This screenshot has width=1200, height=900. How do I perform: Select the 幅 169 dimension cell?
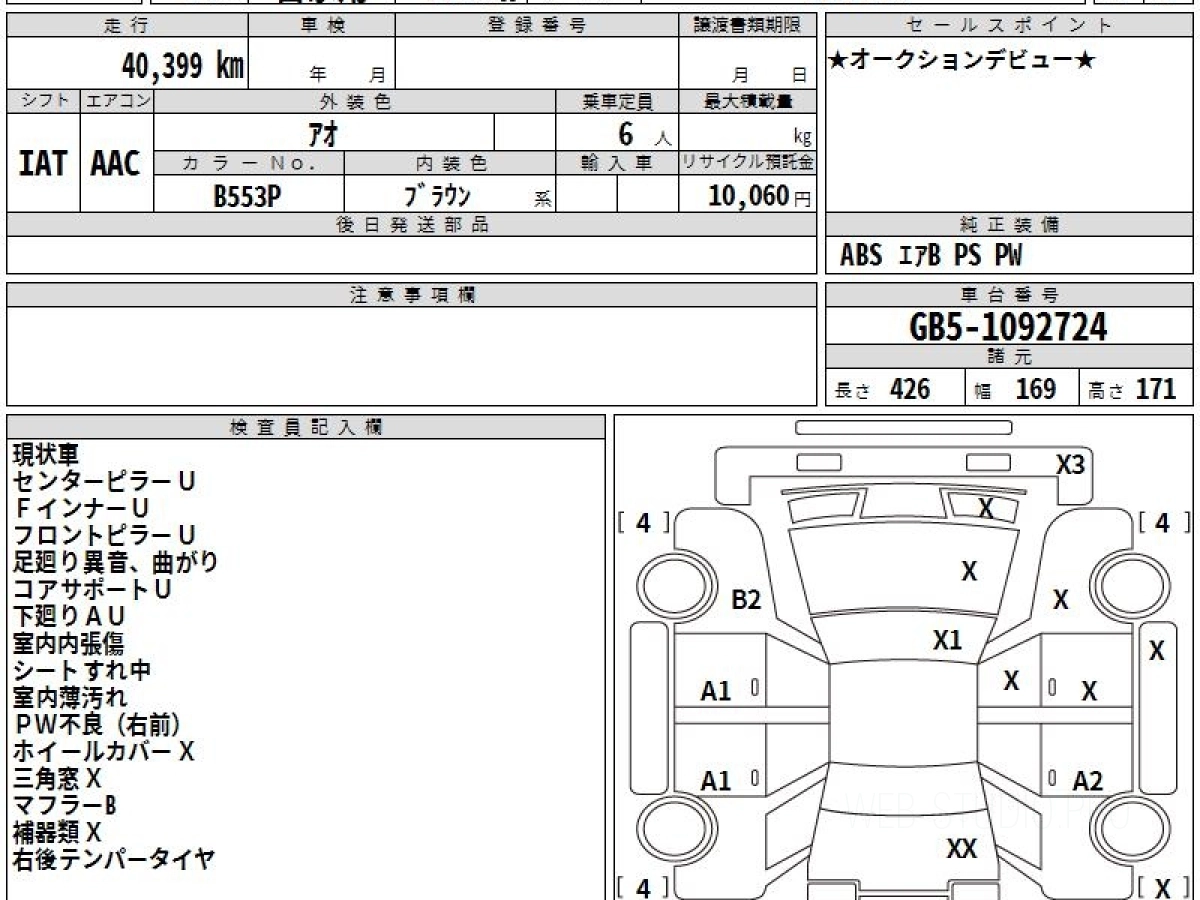[x=1021, y=388]
